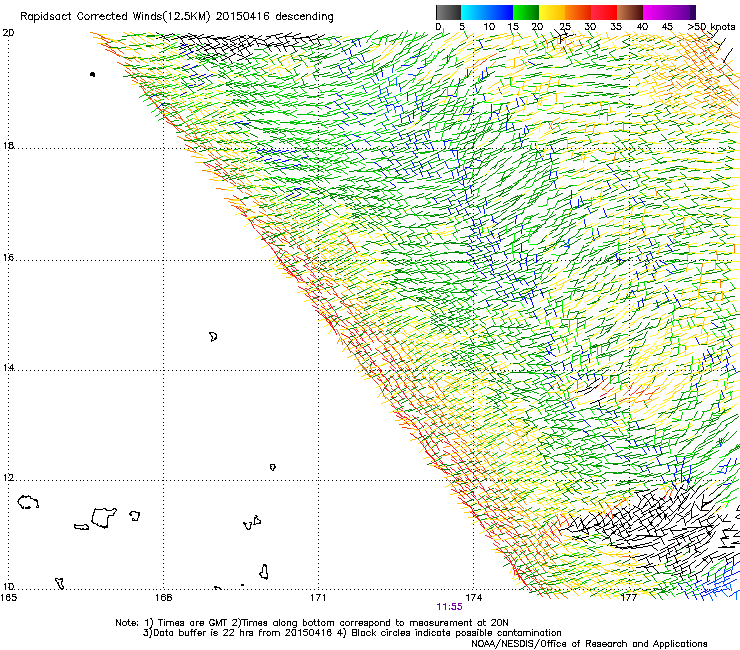Click the yellow 20-25 knots legend swatch
Image resolution: width=740 pixels, height=650 pixels.
[x=552, y=12]
